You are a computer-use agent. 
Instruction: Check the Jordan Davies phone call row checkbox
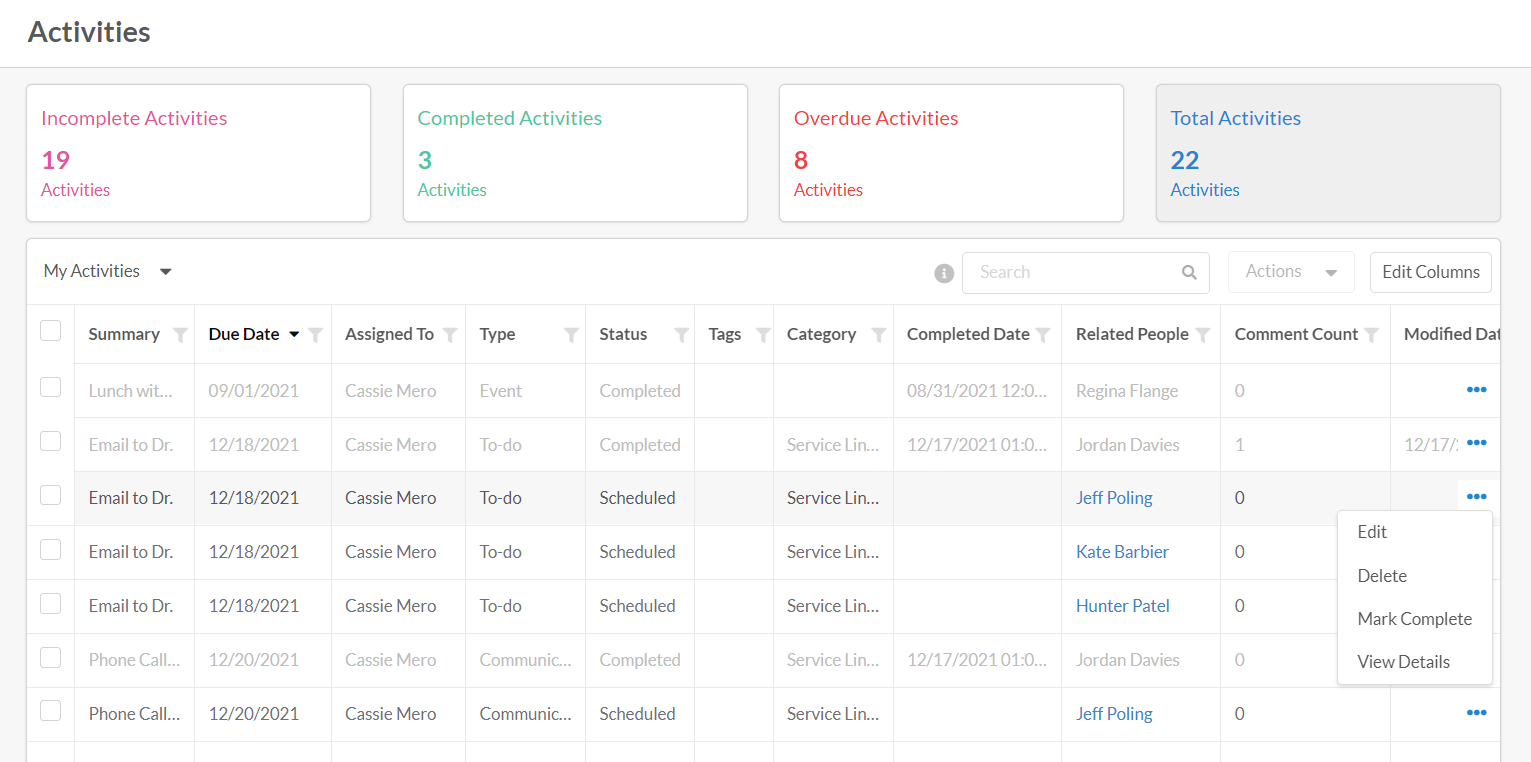[50, 657]
